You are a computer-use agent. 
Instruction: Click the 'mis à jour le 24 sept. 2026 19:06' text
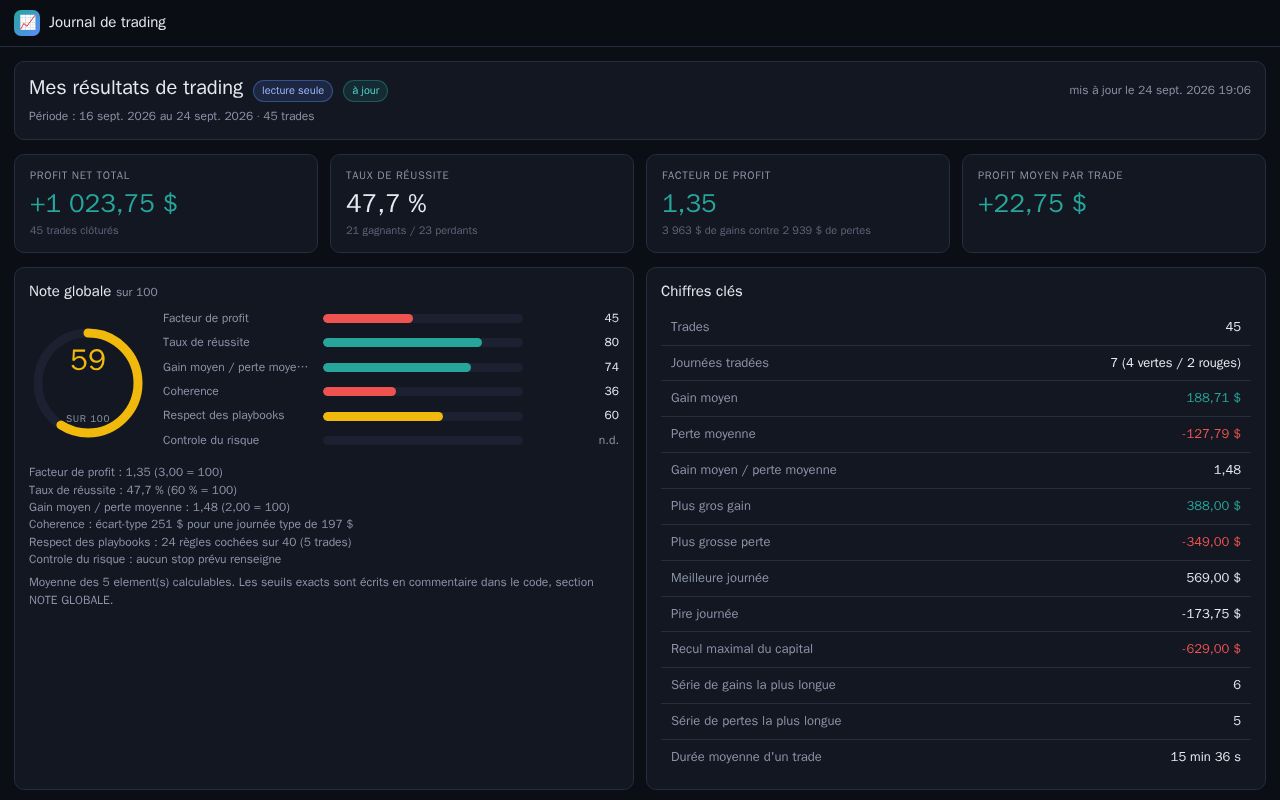coord(1160,90)
